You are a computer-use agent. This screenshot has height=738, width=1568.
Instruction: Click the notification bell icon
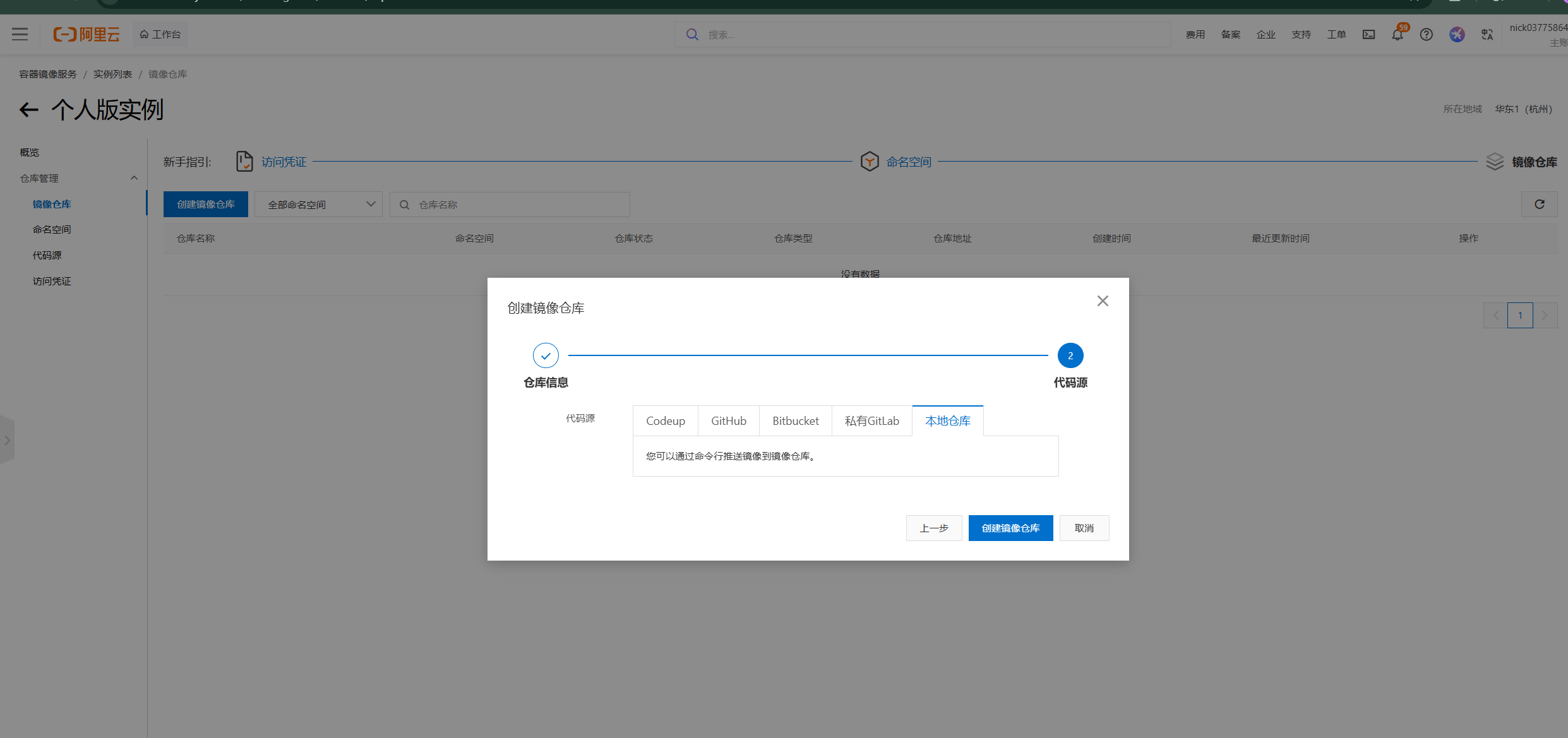[x=1397, y=35]
